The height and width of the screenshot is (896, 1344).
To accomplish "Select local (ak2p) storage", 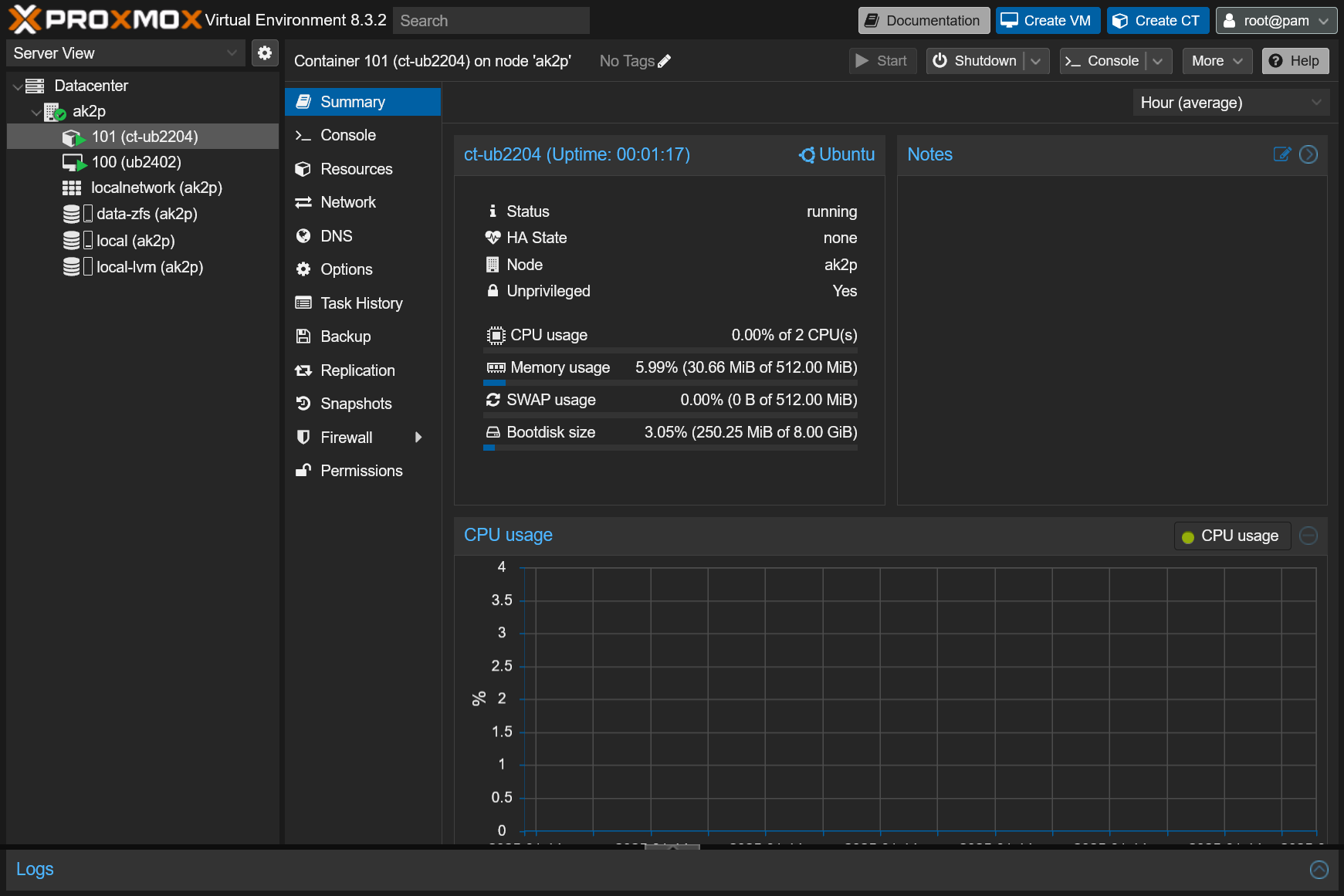I will coord(143,241).
